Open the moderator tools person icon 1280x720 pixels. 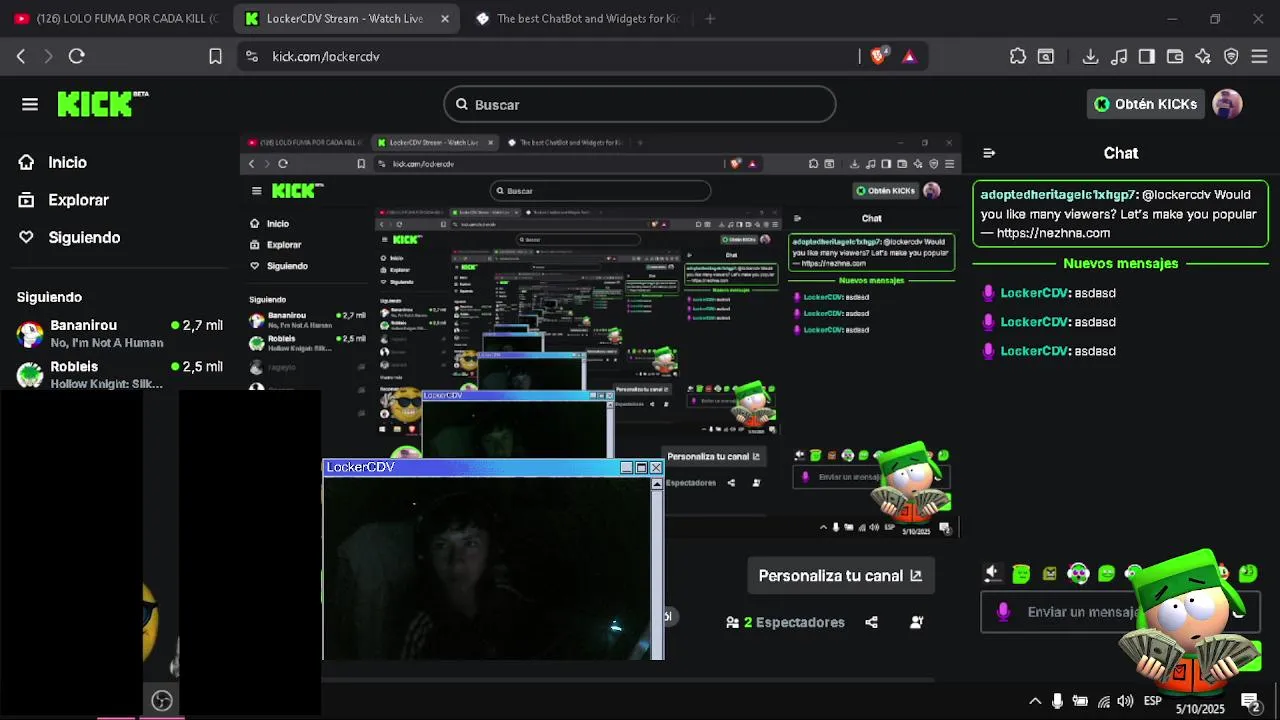coord(917,622)
